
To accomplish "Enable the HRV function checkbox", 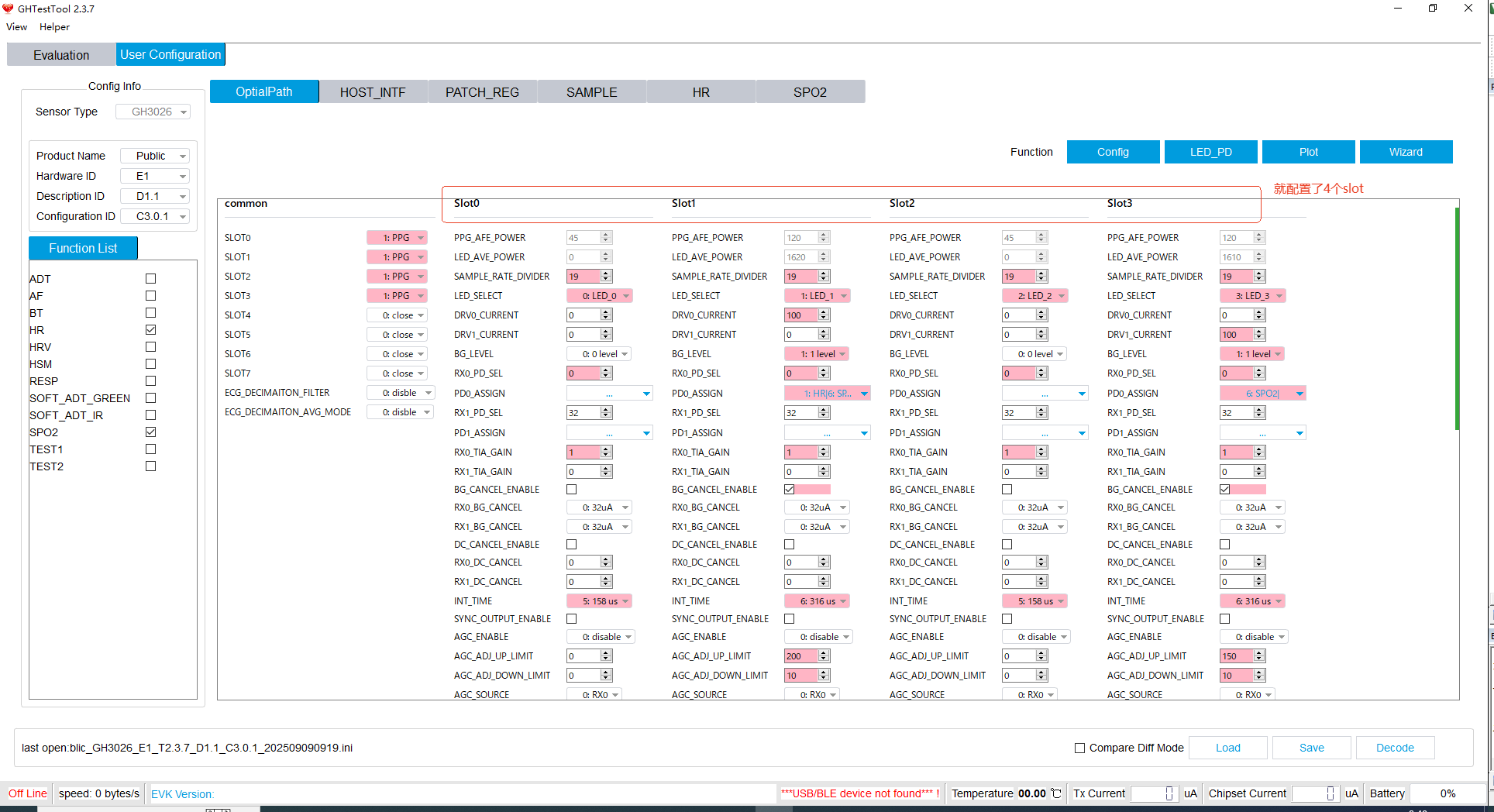I will coord(151,346).
